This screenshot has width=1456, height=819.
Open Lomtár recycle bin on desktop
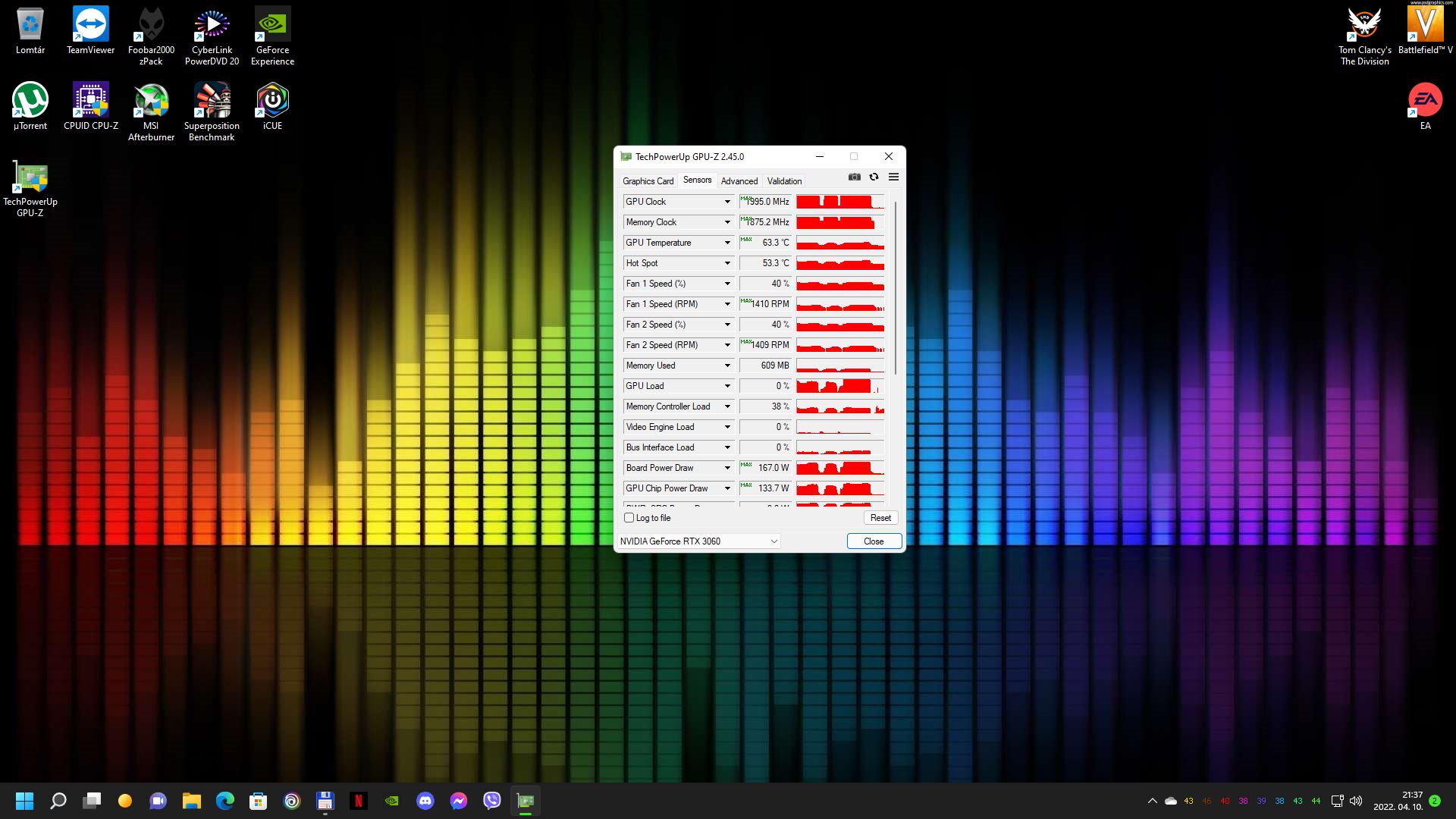pos(30,31)
